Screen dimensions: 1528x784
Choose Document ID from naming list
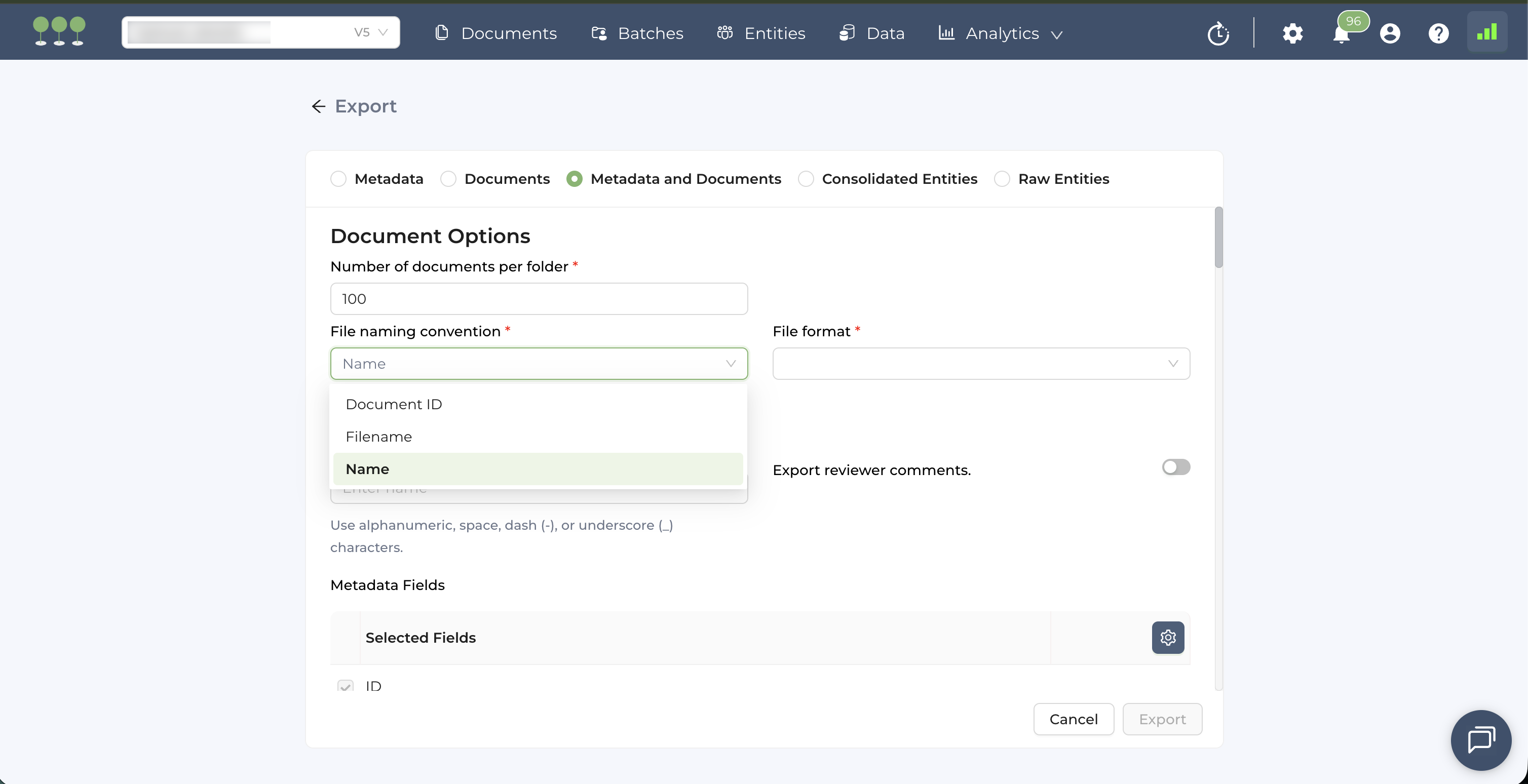coord(394,405)
